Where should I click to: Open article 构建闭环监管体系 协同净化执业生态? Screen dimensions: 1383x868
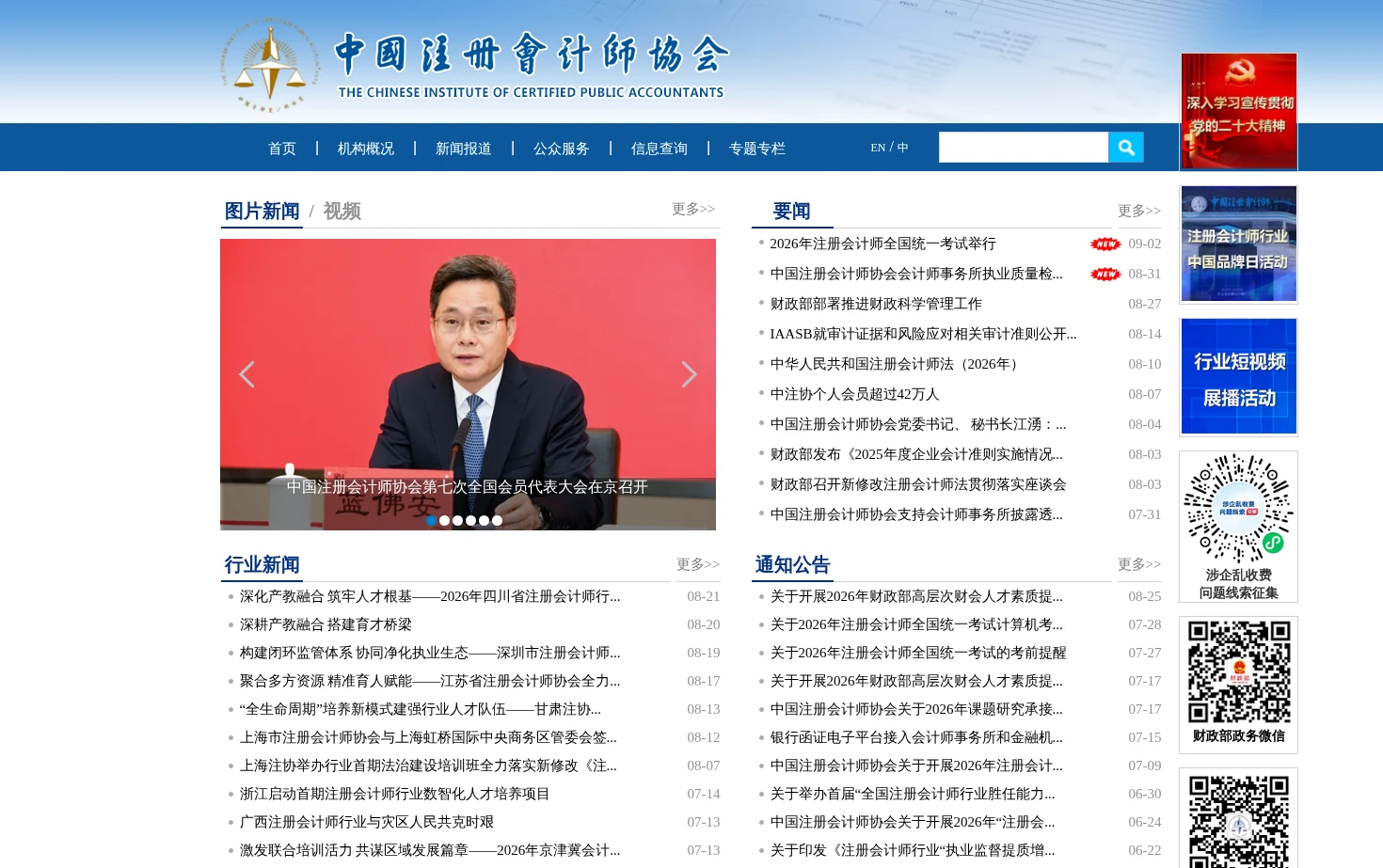[430, 653]
